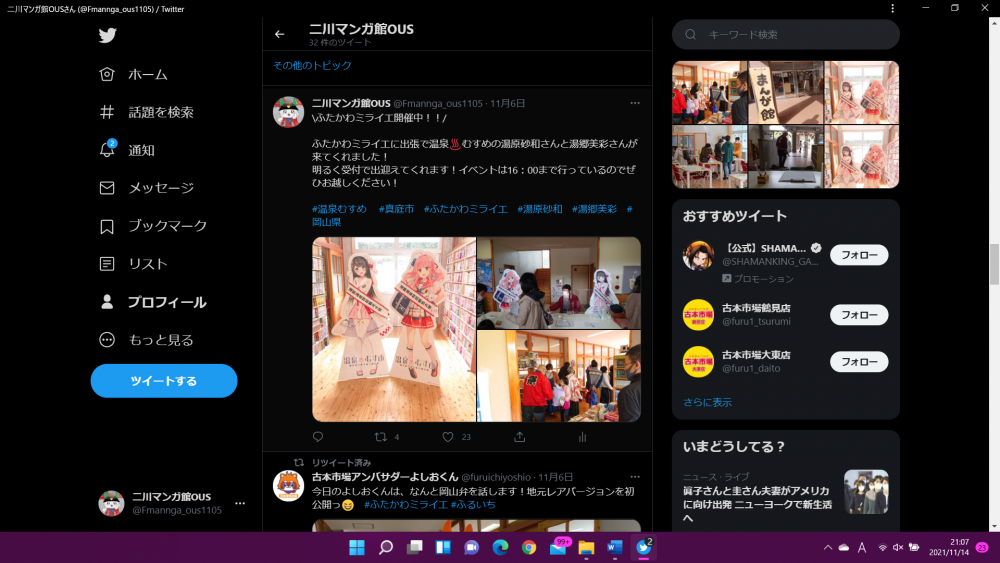Open Teams chat taskbar icon
Viewport: 1000px width, 563px height.
(x=471, y=547)
